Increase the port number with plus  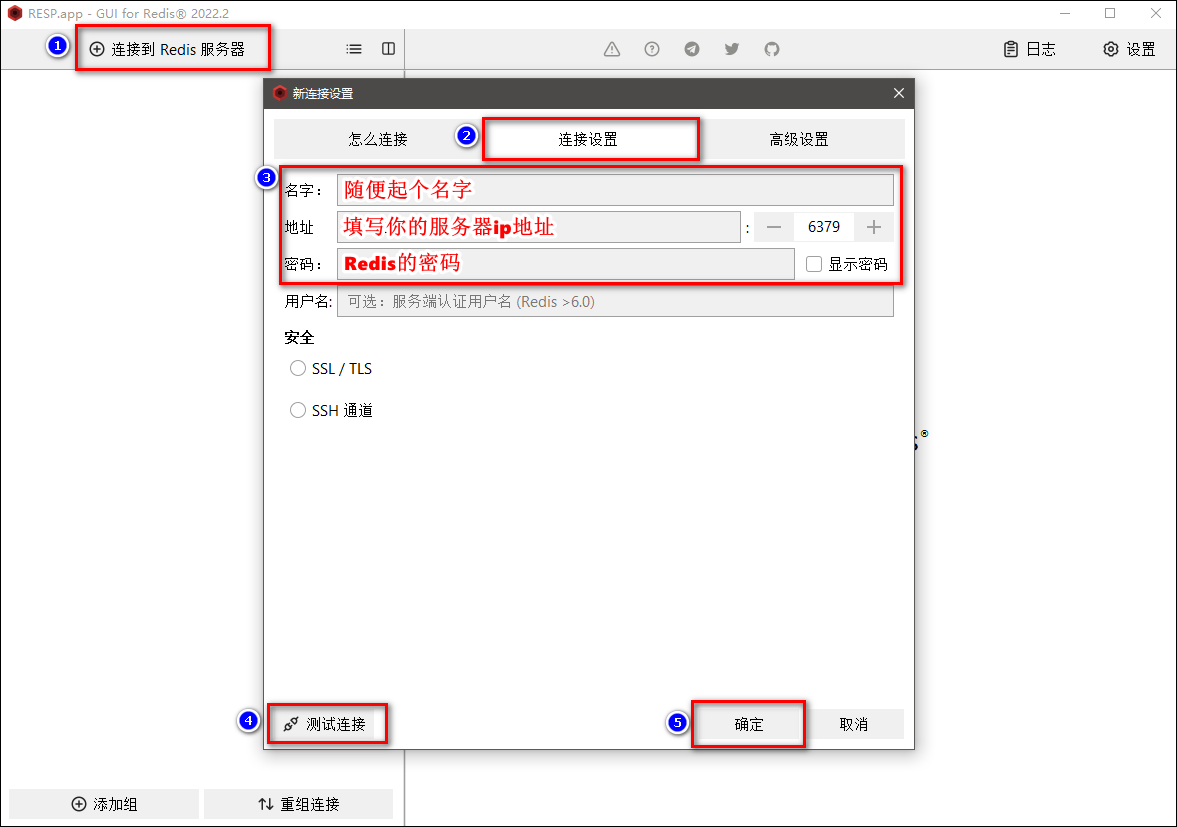[x=874, y=227]
